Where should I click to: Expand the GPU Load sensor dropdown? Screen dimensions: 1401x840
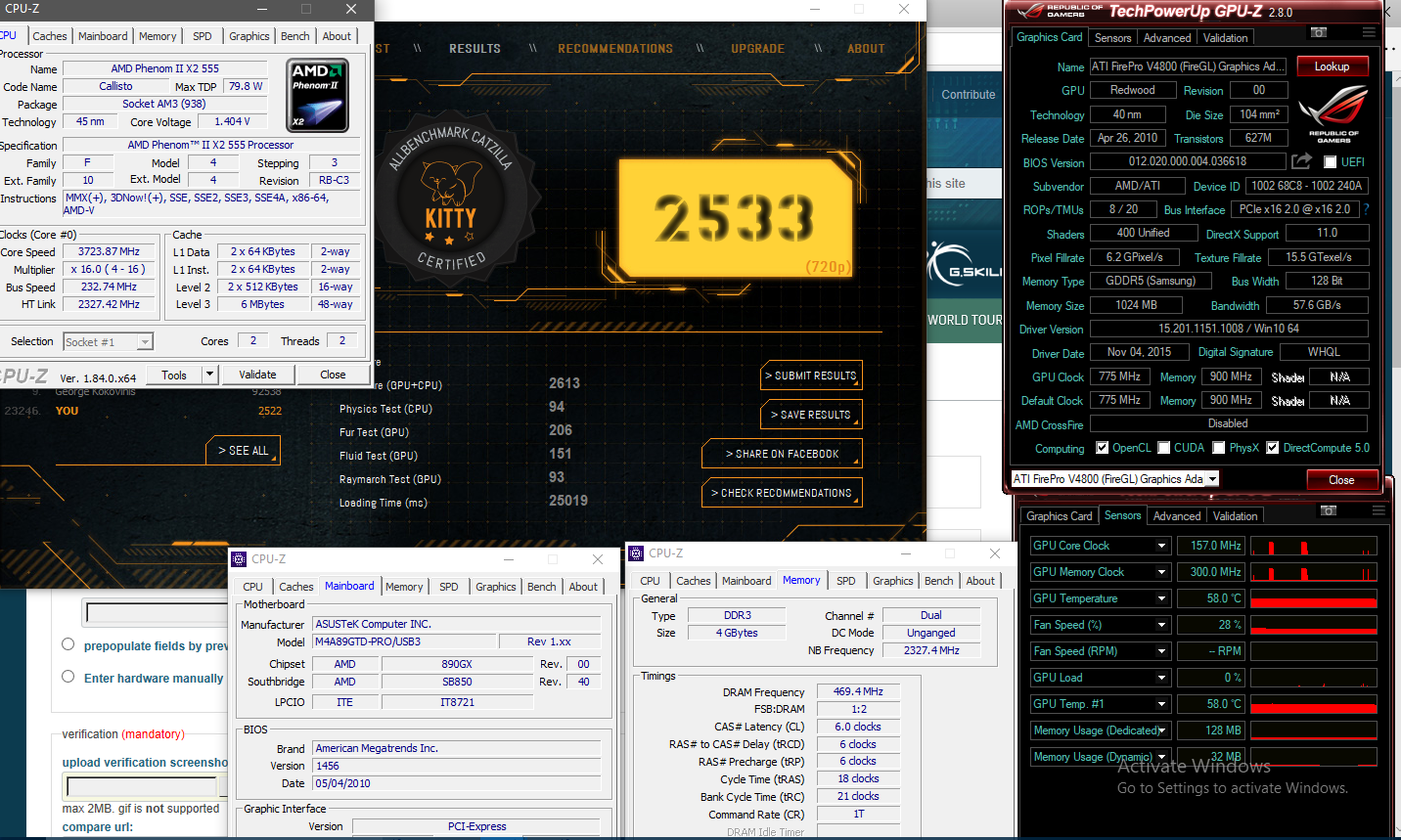[1162, 678]
